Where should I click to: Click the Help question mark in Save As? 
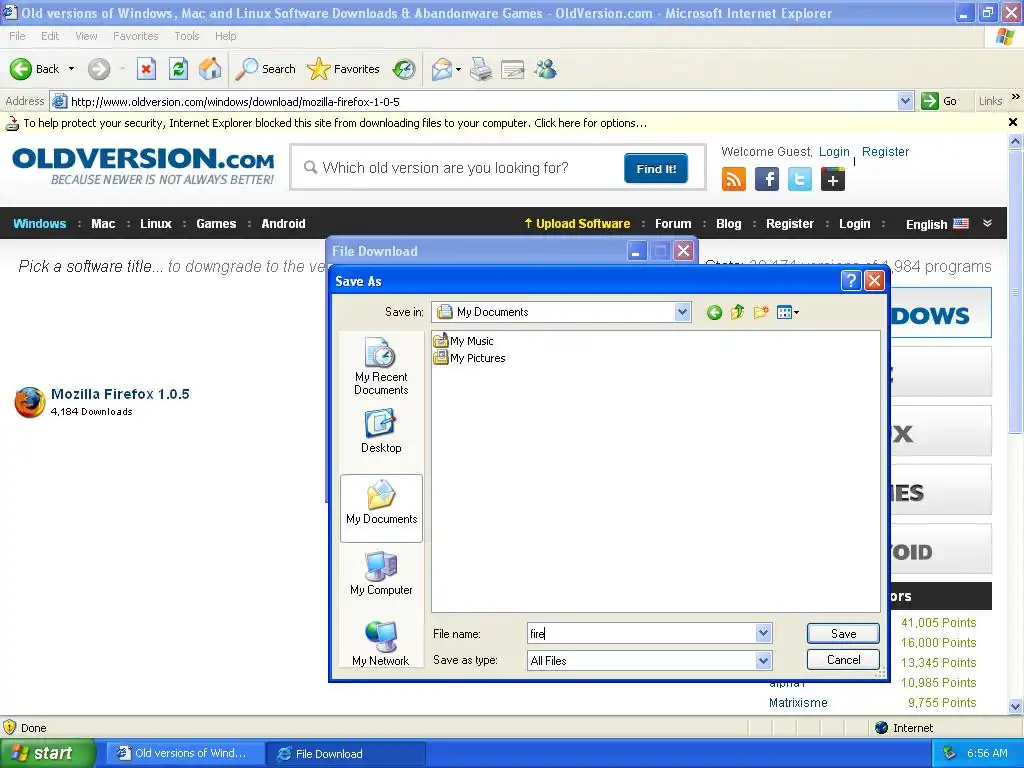[851, 281]
